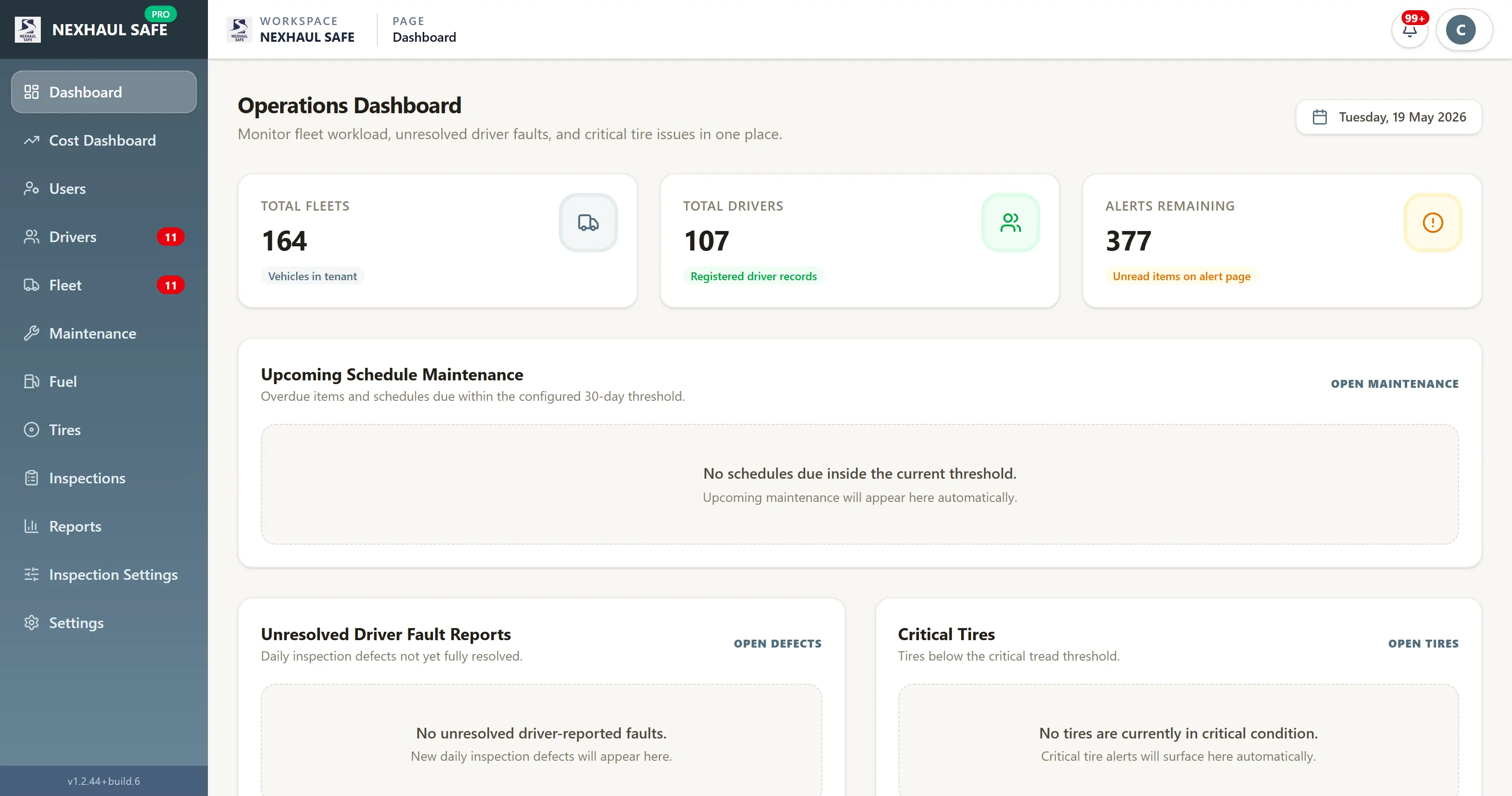This screenshot has width=1512, height=796.
Task: Click the NEXHAUL SAFE workspace name in top bar
Action: pos(307,37)
